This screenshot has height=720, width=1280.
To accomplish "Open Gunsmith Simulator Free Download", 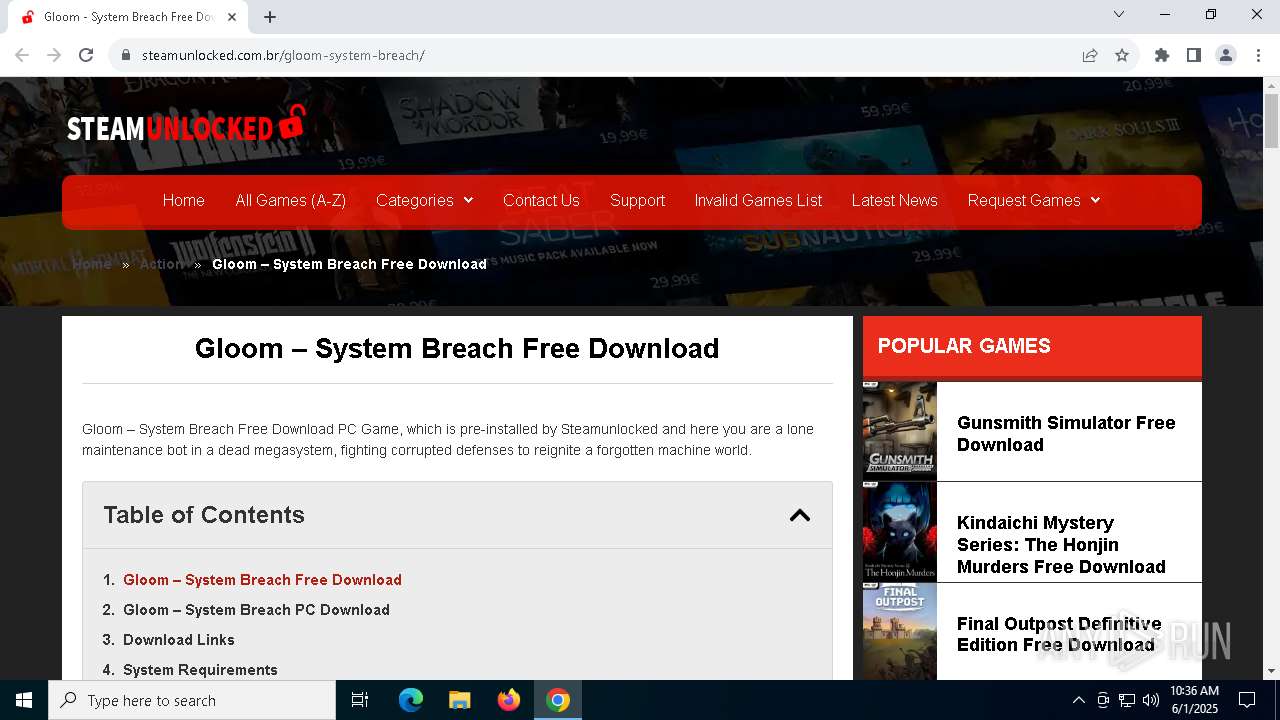I will coord(1066,434).
